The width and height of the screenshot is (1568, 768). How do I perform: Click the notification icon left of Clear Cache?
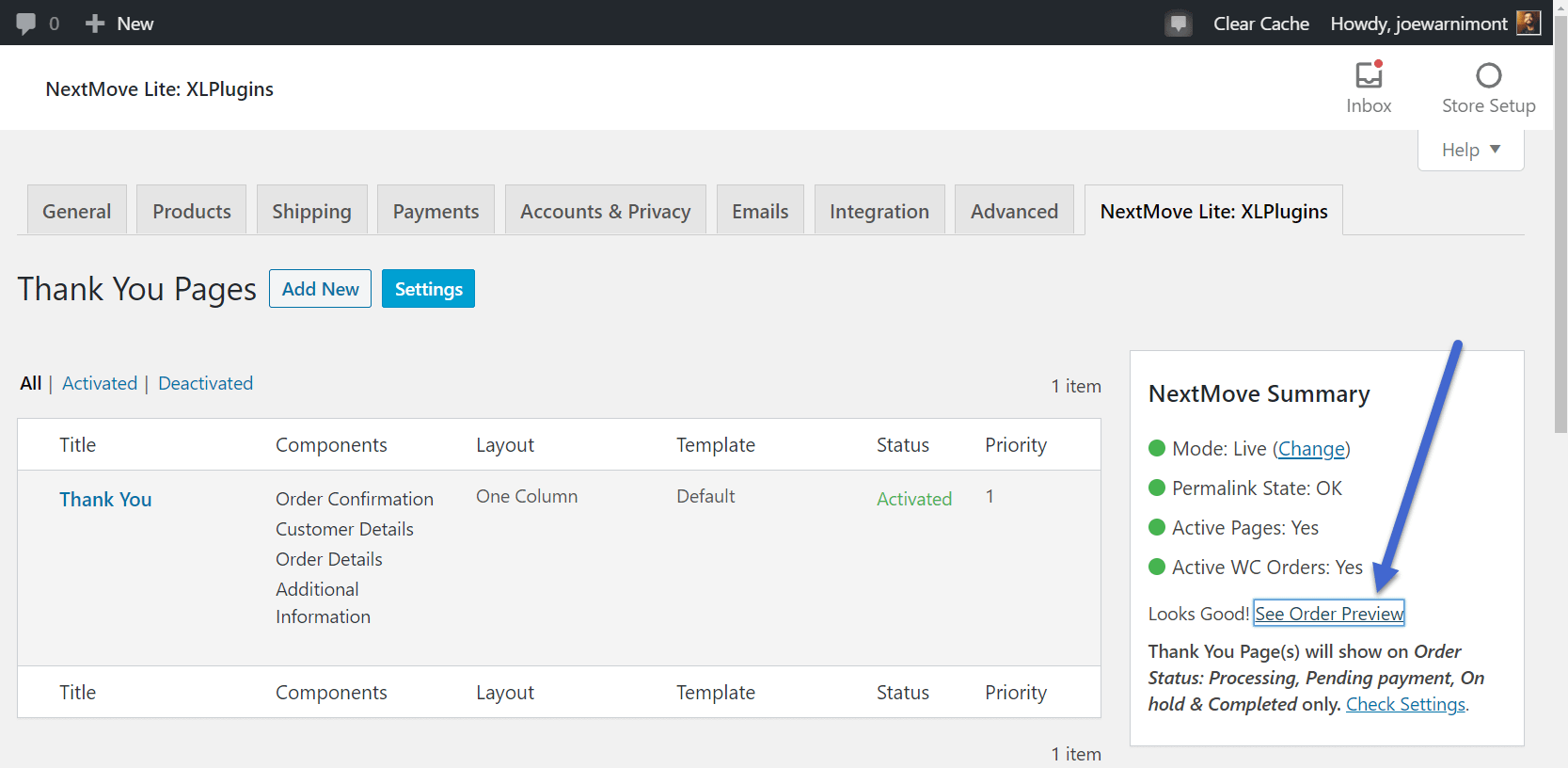tap(1178, 24)
